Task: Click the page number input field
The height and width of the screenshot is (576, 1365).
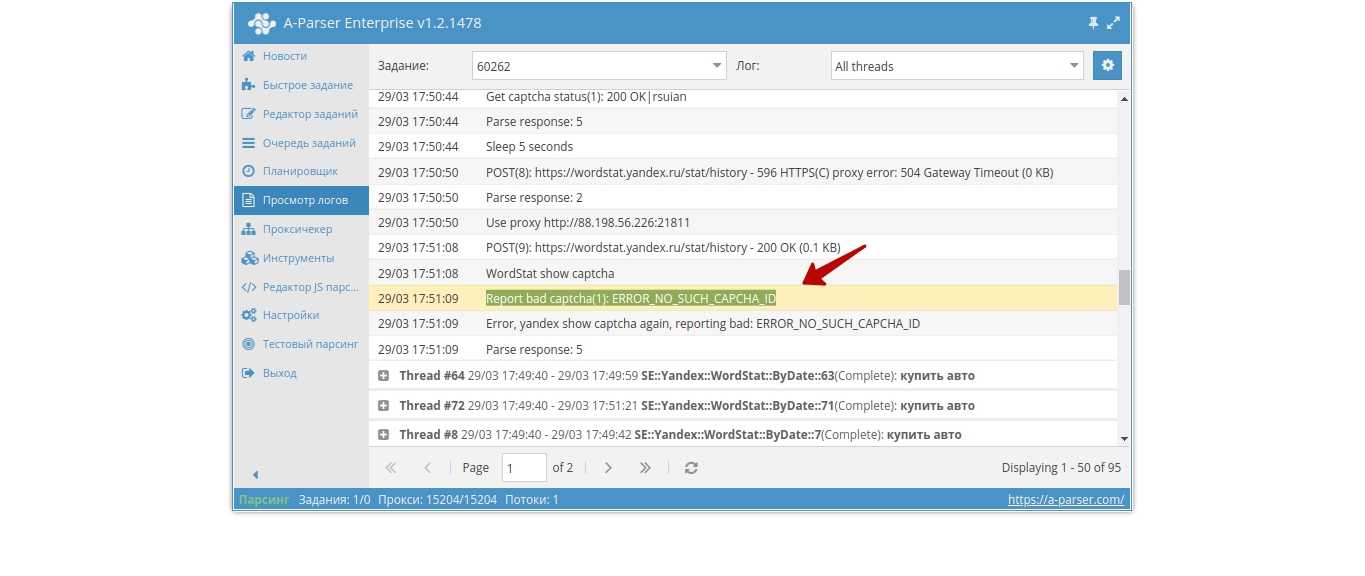Action: (x=524, y=468)
